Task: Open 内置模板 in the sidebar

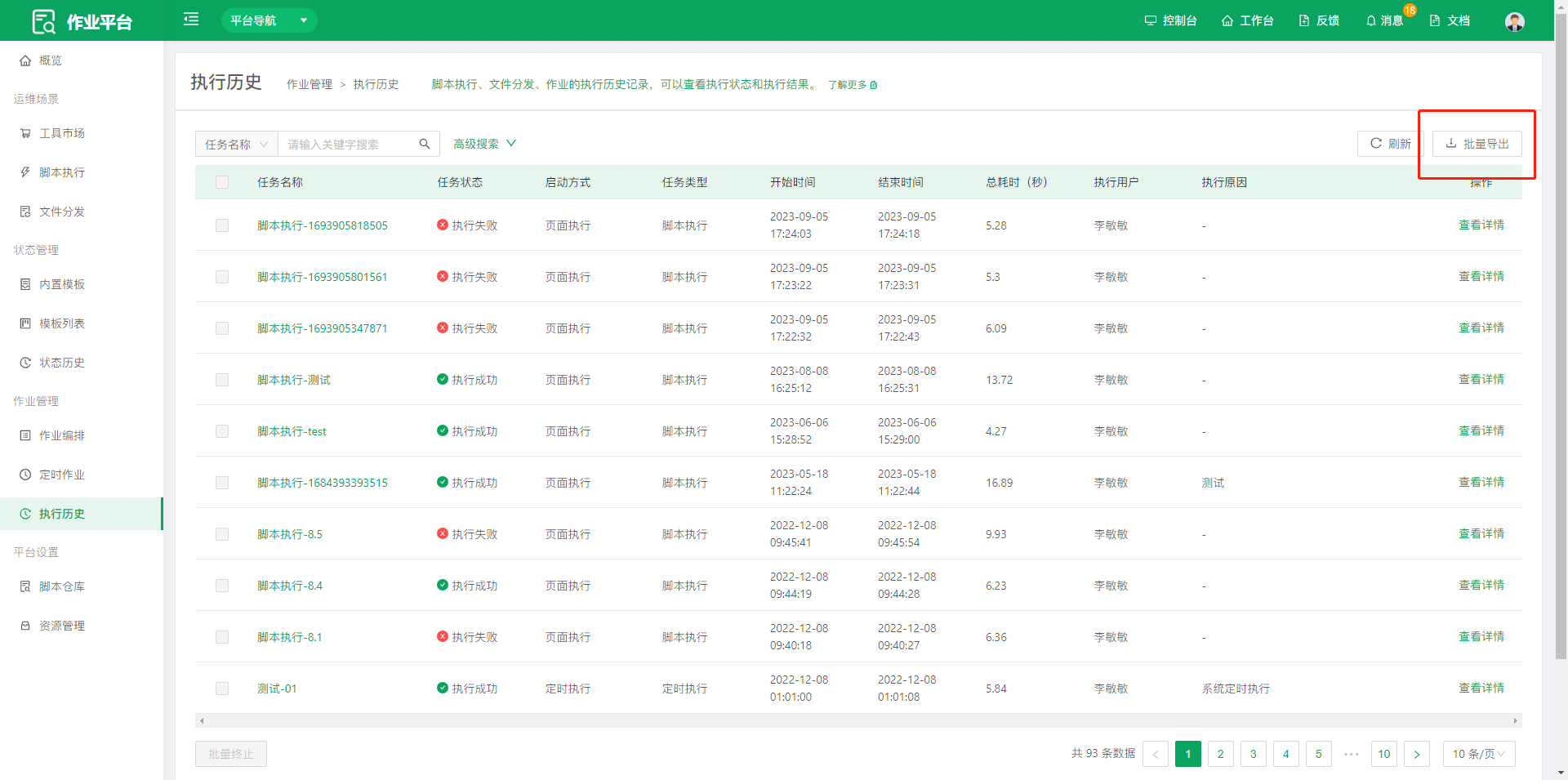Action: (82, 284)
